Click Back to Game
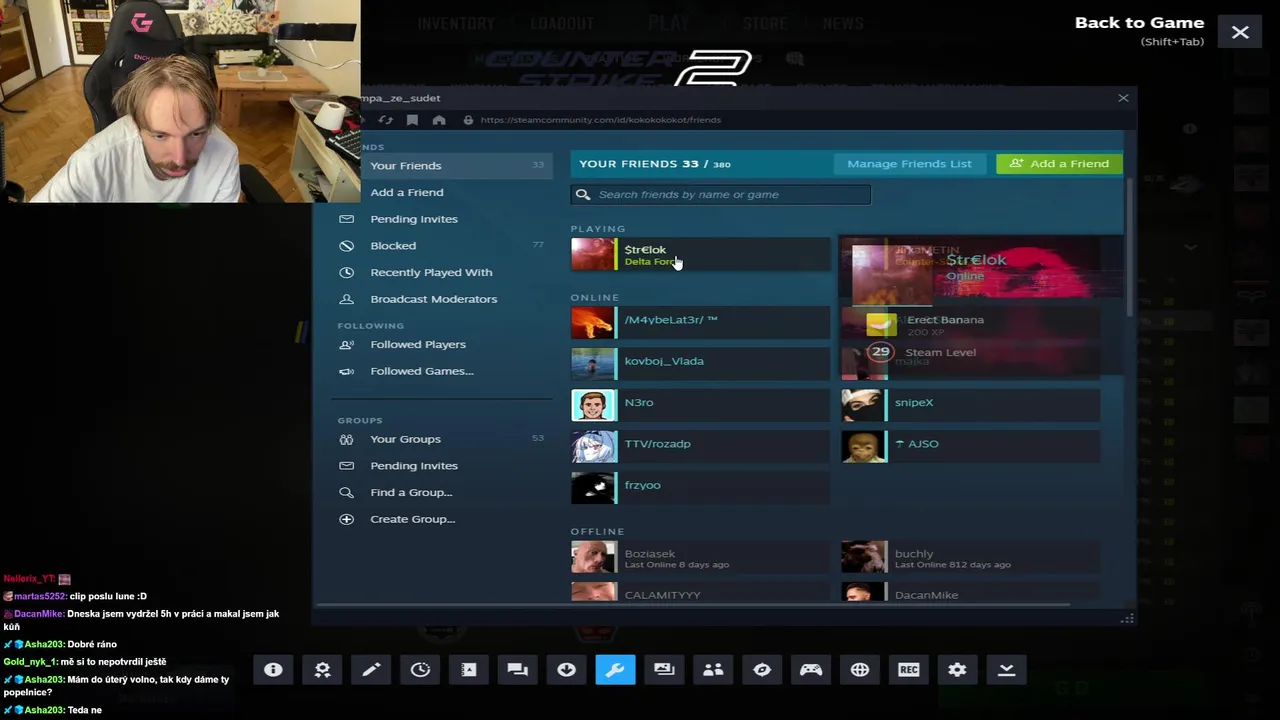1280x720 pixels. coord(1139,23)
